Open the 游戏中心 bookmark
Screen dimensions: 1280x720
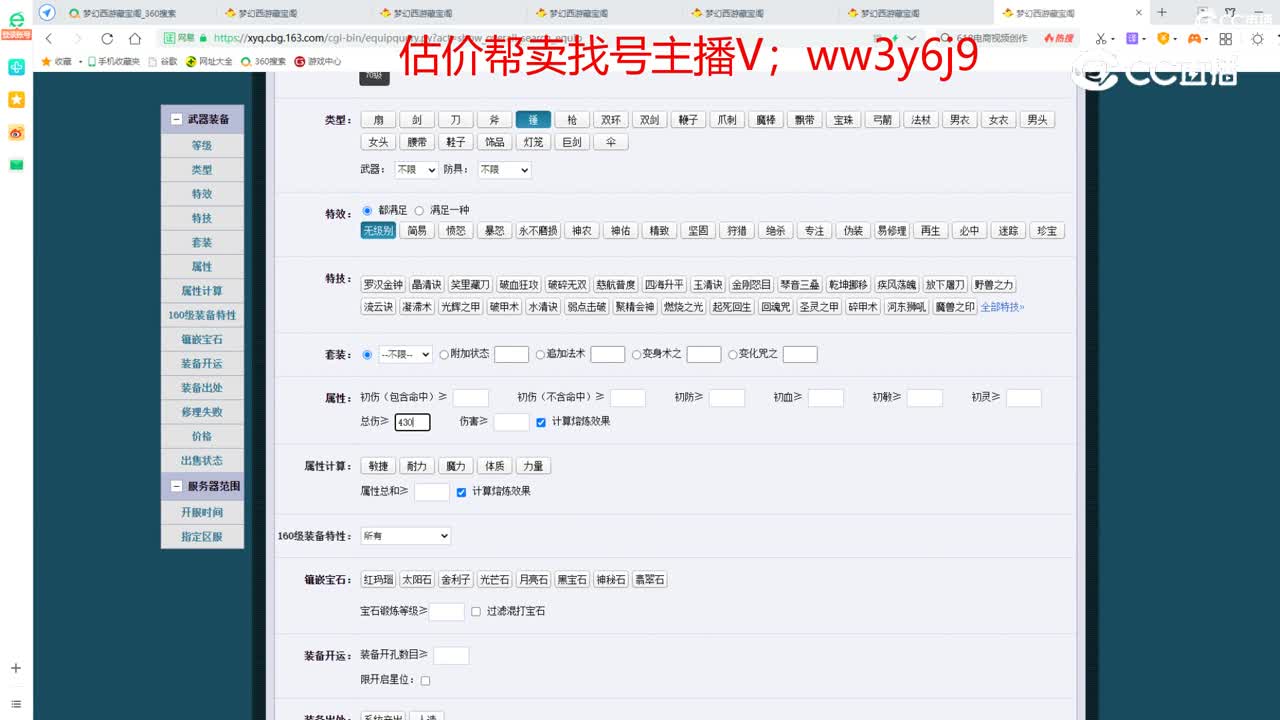[x=314, y=60]
